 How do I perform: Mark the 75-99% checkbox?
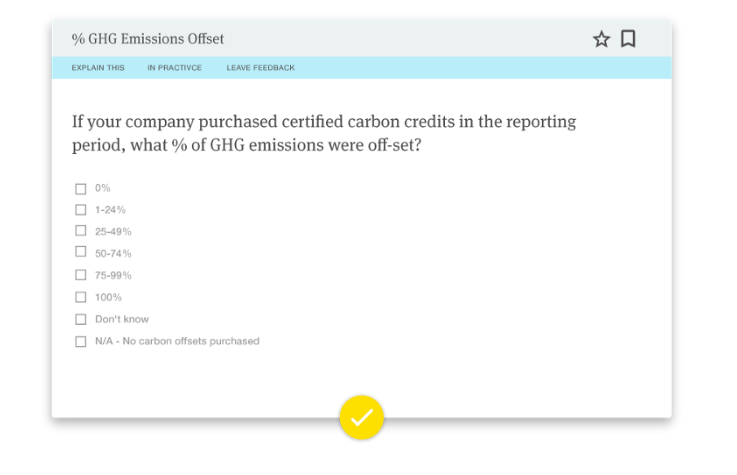pos(81,275)
